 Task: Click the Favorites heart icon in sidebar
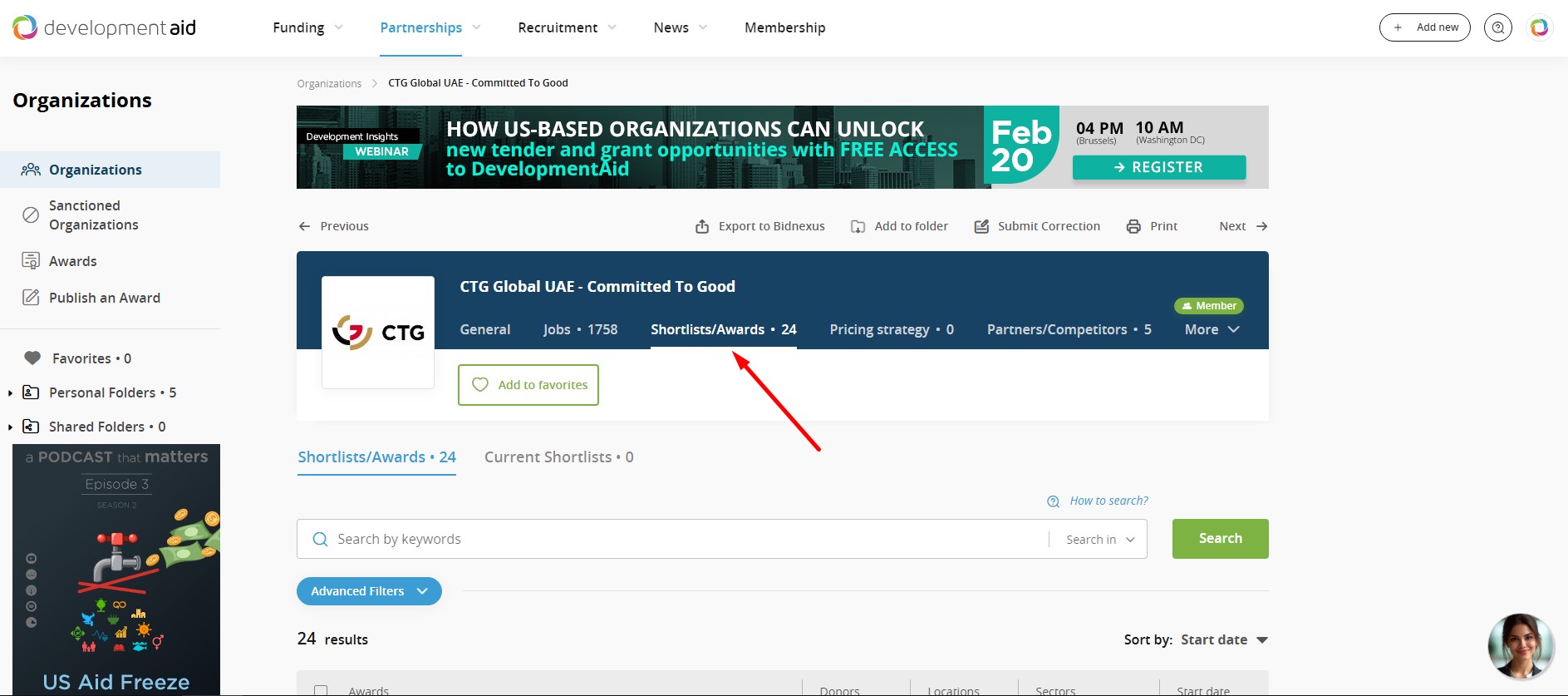(x=32, y=358)
